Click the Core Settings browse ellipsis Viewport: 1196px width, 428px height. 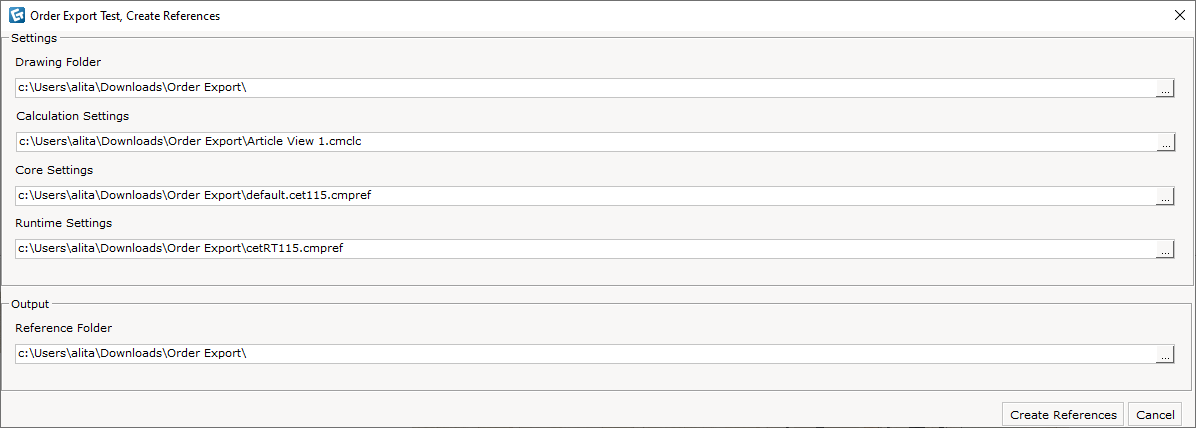click(1165, 197)
